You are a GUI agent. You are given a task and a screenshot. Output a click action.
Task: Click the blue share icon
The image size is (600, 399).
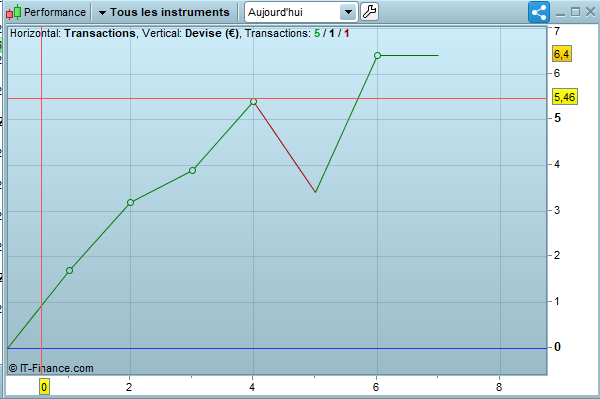pos(539,12)
